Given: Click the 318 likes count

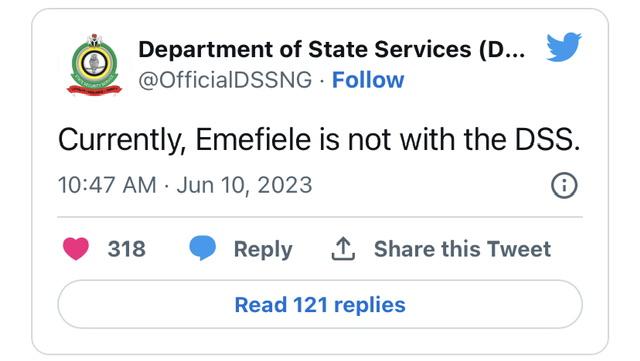Looking at the screenshot, I should 127,249.
